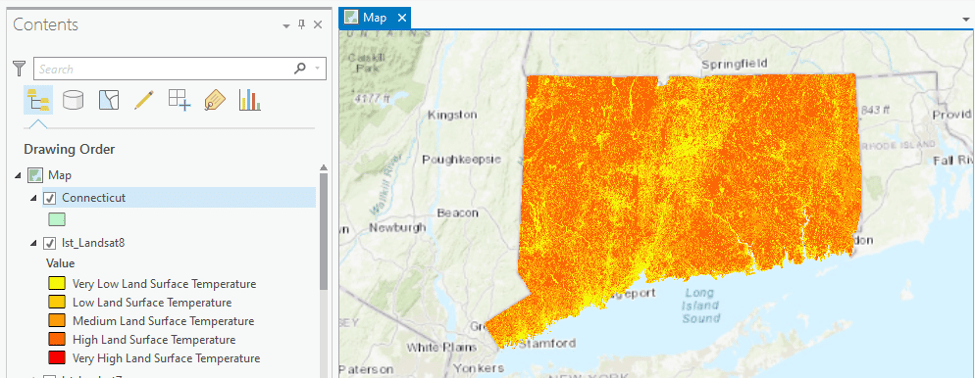Screen dimensions: 977x379
Task: Click the Contents scrollbar up arrow
Action: 323,167
